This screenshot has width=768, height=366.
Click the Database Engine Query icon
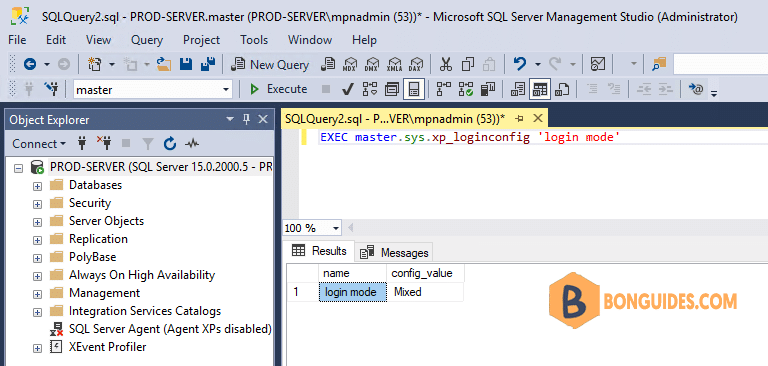click(328, 64)
